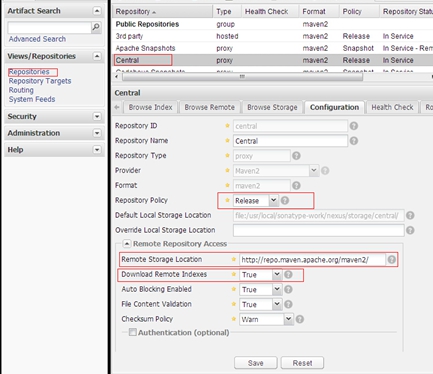
Task: Expand the Security panel
Action: (x=97, y=116)
